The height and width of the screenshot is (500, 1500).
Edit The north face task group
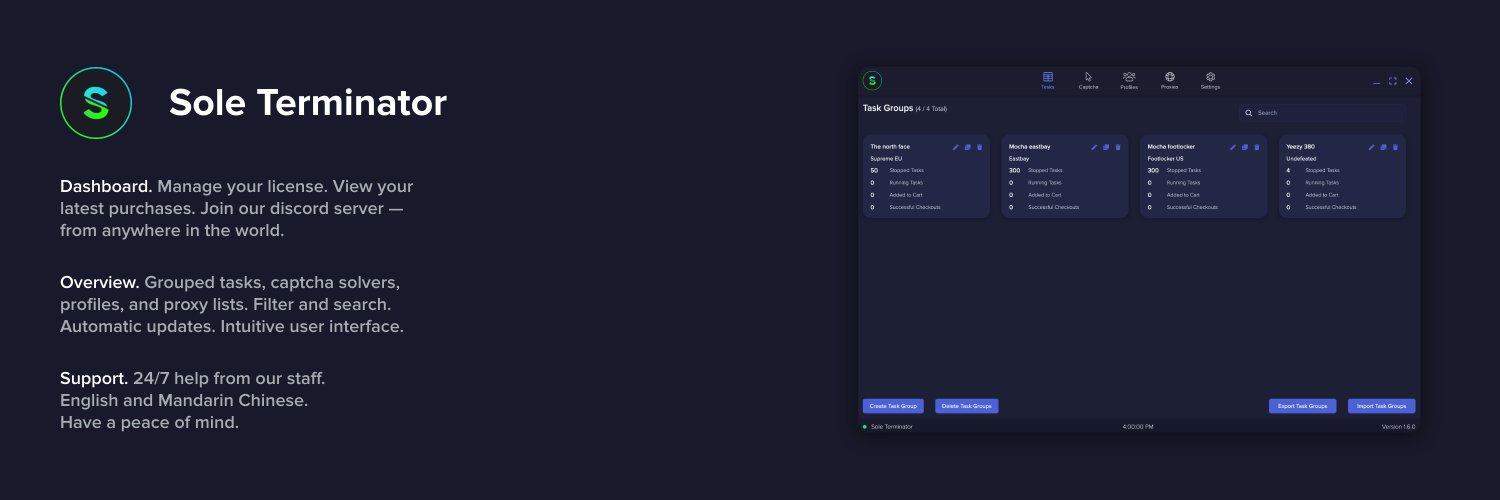coord(955,147)
